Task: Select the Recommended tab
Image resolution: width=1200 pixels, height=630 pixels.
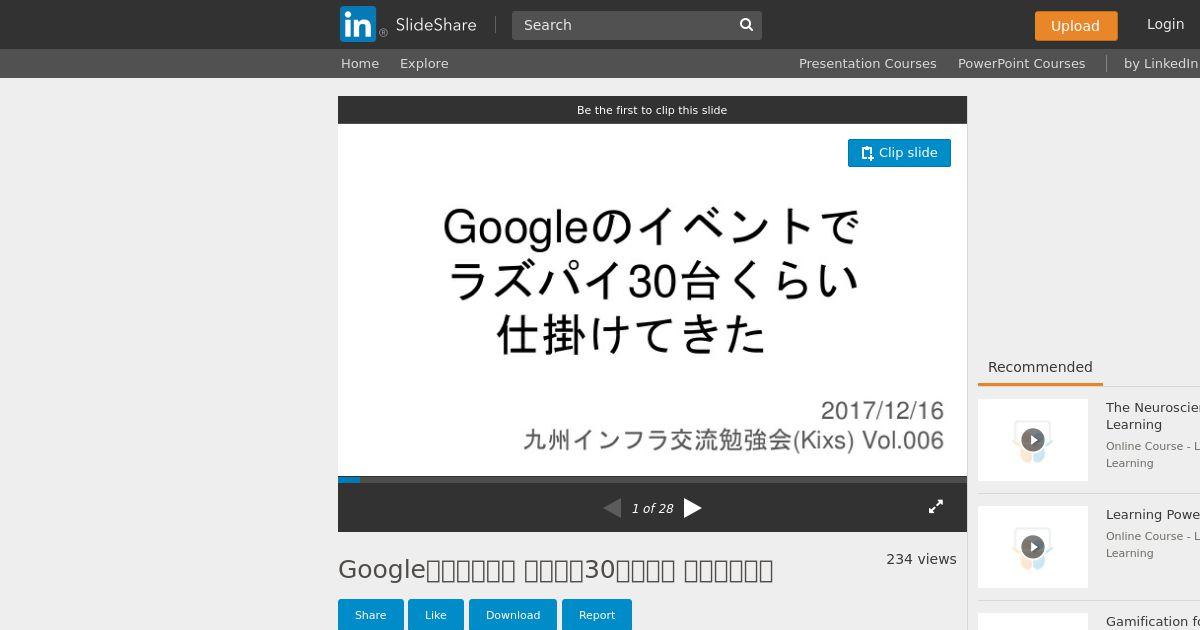Action: pos(1040,367)
